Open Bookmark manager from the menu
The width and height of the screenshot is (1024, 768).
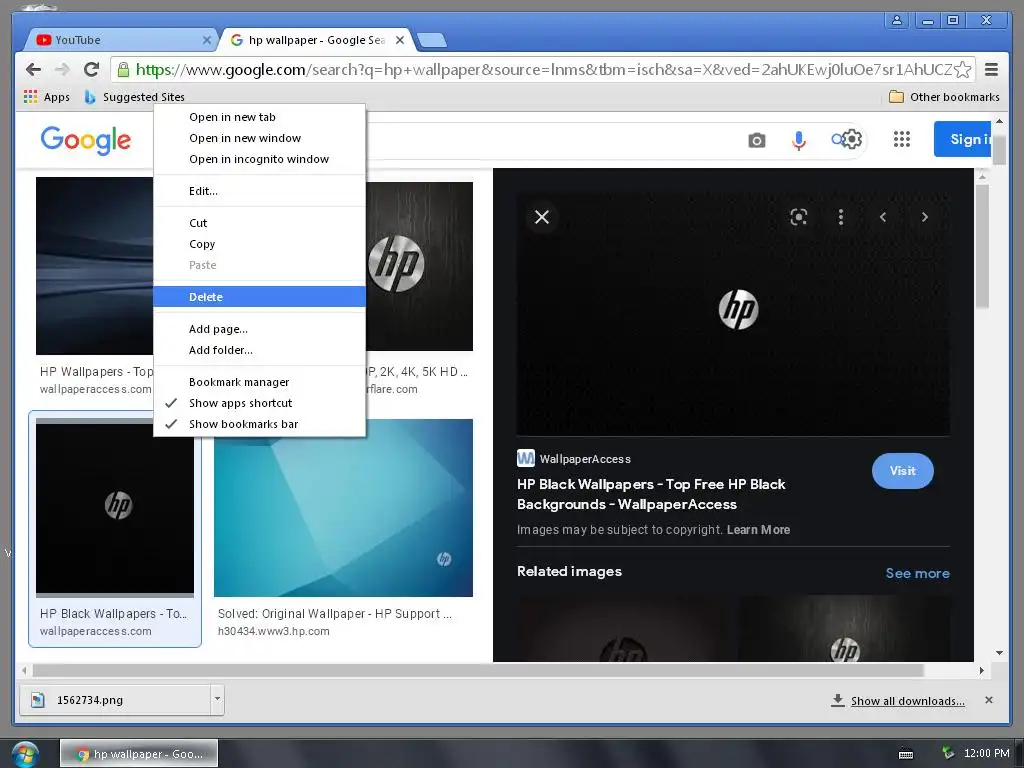pos(259,381)
